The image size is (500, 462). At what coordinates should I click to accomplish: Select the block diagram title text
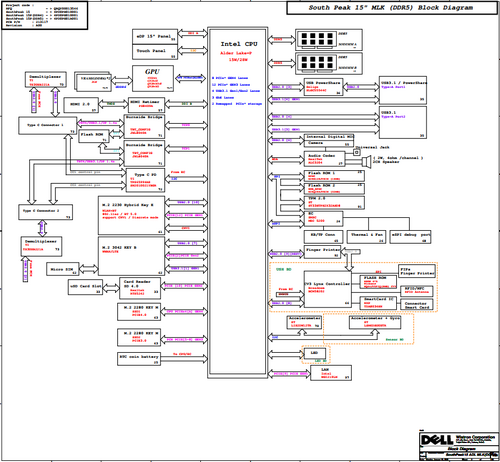390,8
